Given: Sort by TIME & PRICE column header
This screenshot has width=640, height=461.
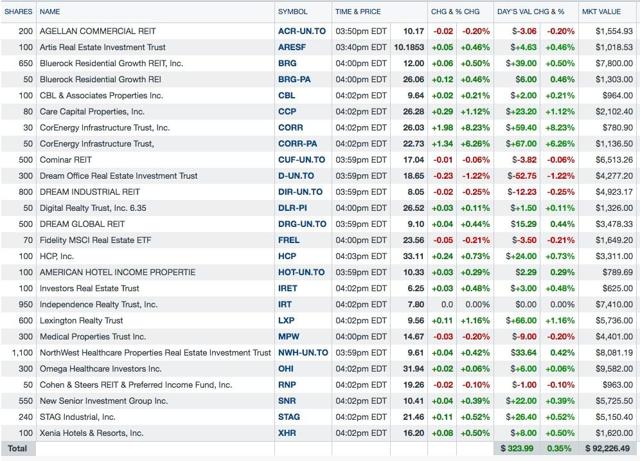Looking at the screenshot, I should 358,12.
